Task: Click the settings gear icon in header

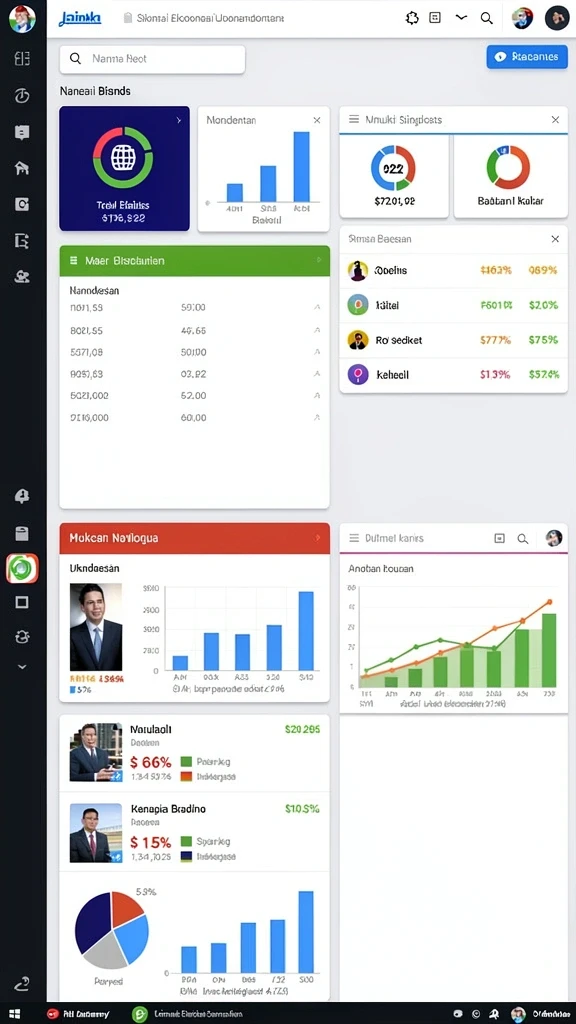Action: pos(412,18)
